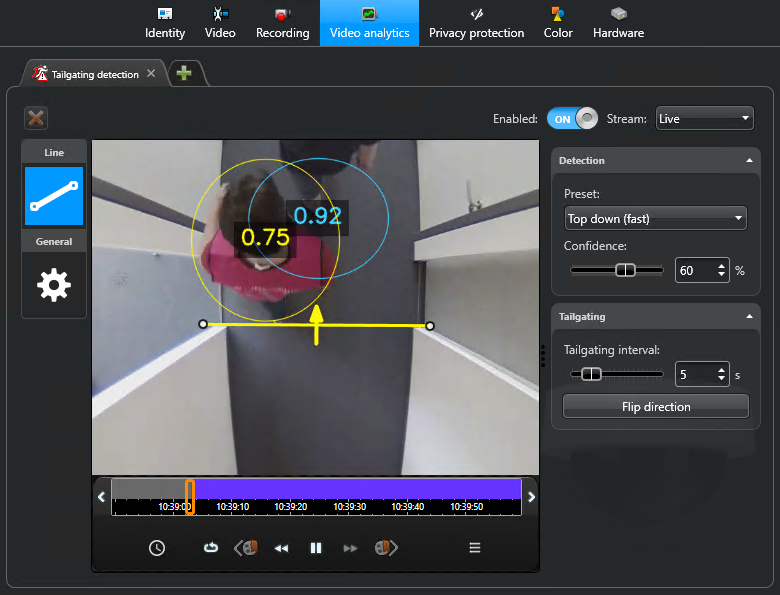
Task: Open the Stream dropdown
Action: tap(704, 119)
